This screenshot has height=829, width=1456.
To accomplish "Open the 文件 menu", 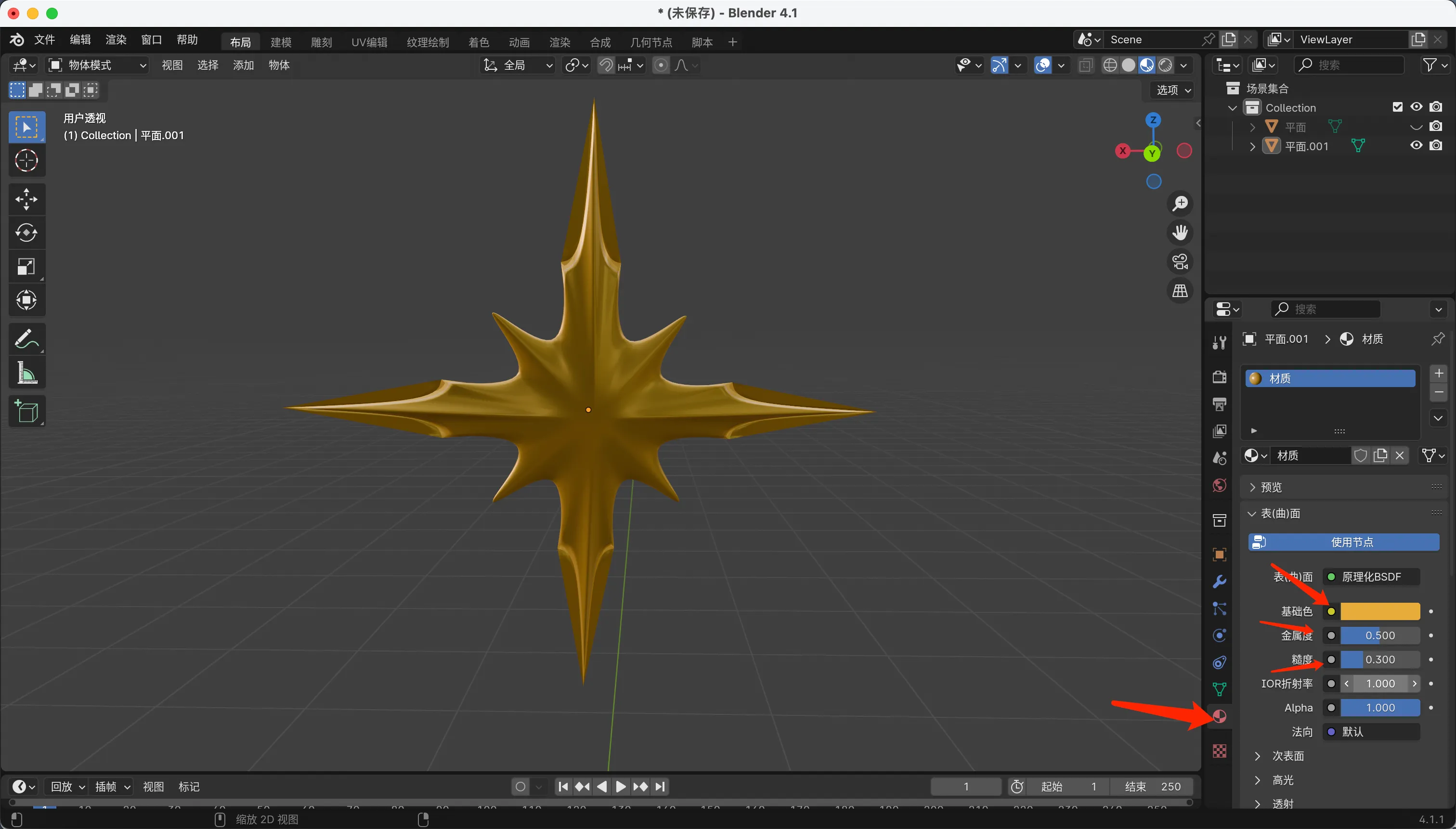I will click(44, 40).
